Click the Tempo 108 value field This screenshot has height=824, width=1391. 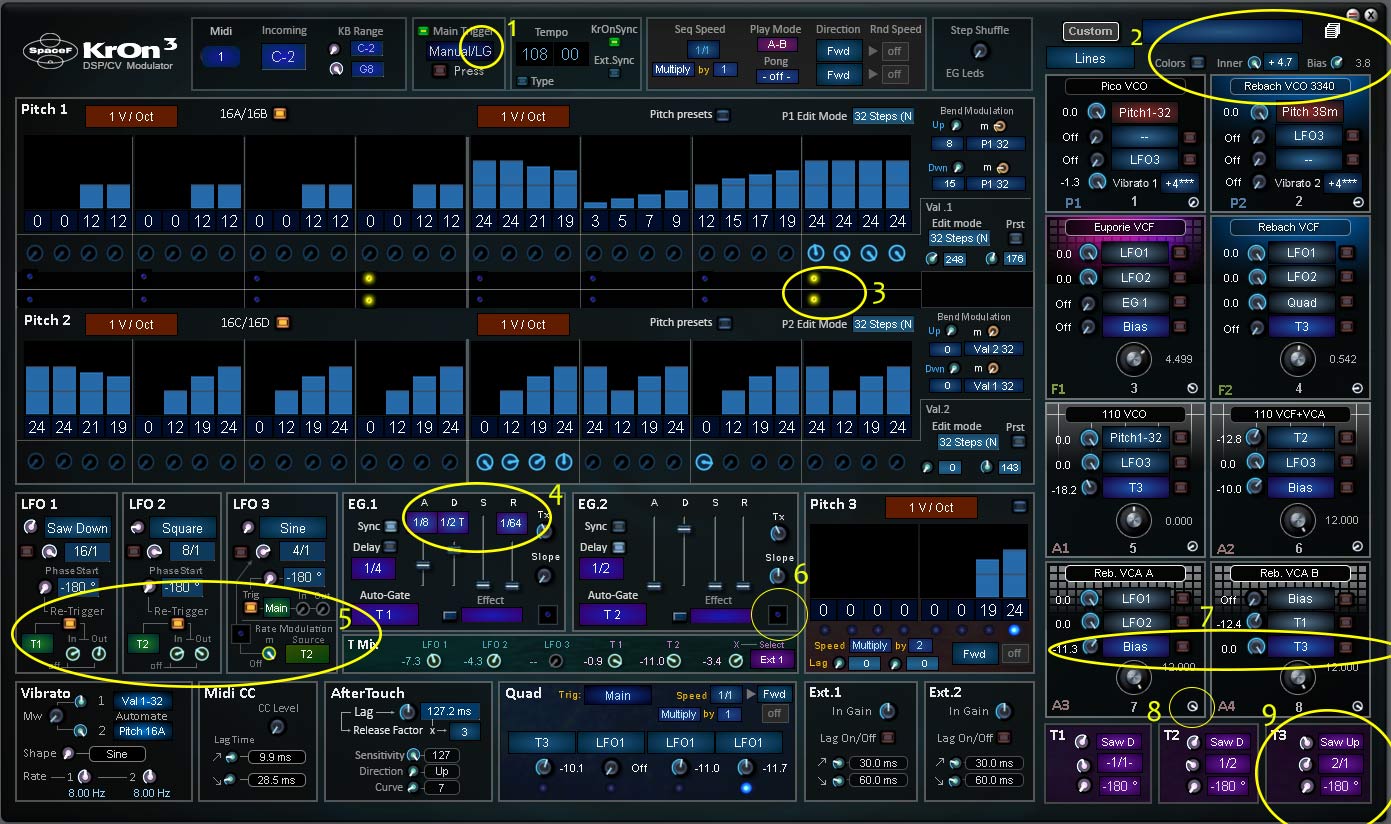coord(537,55)
